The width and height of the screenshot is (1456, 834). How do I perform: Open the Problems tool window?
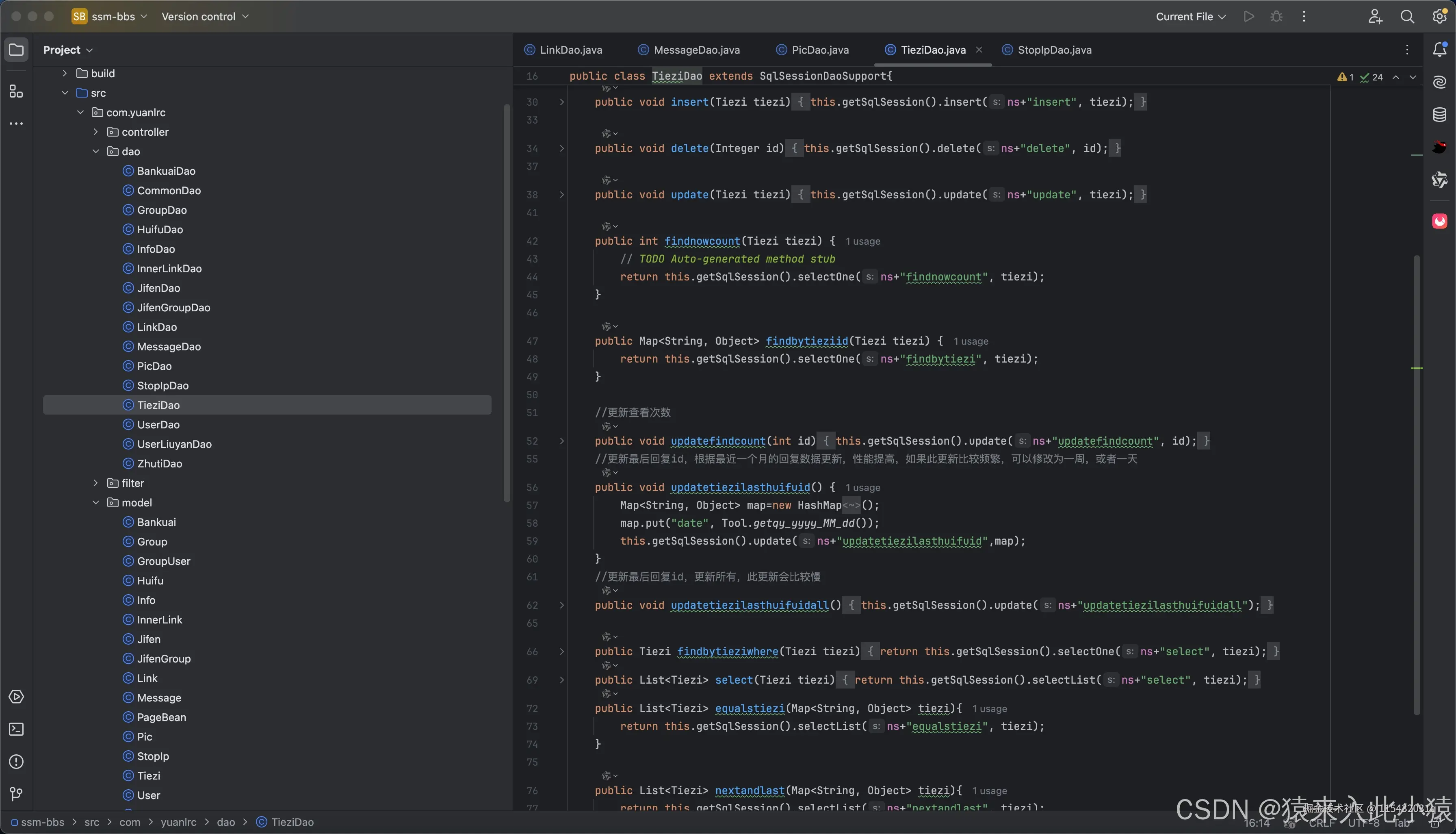point(16,761)
